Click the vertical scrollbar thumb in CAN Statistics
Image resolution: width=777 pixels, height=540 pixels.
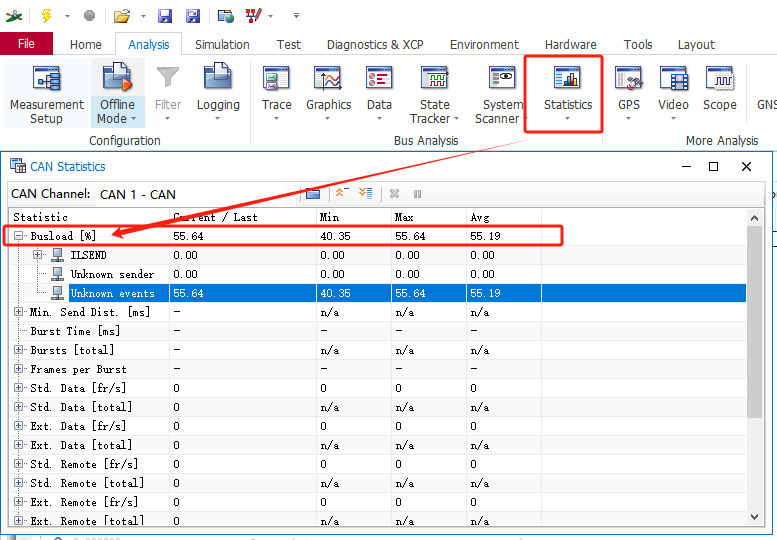pyautogui.click(x=754, y=322)
